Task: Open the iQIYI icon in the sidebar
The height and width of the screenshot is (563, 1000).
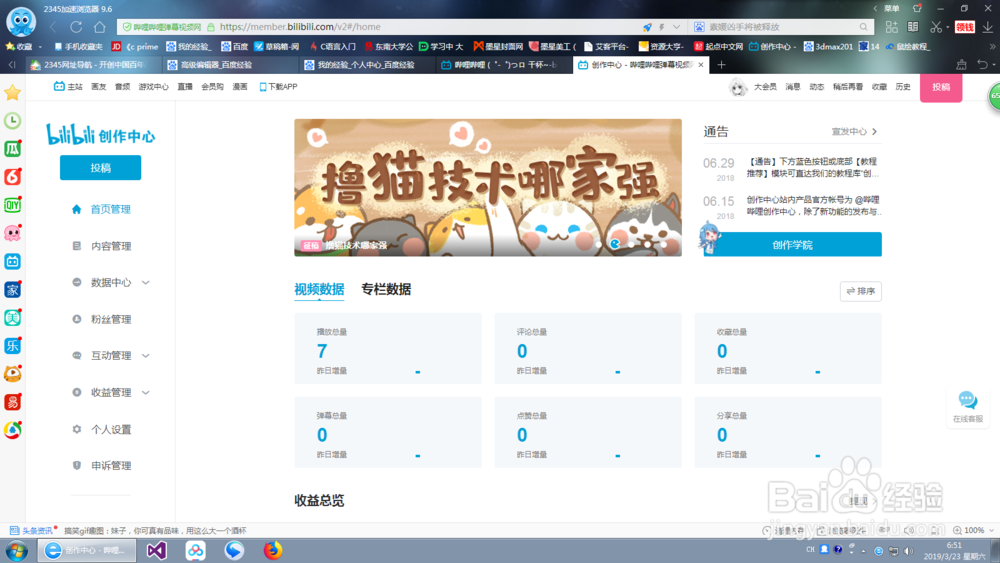Action: (x=12, y=205)
